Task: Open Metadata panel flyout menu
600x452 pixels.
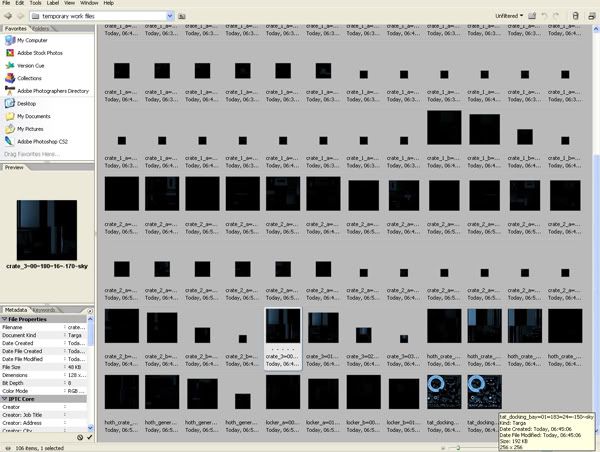Action: (x=90, y=311)
